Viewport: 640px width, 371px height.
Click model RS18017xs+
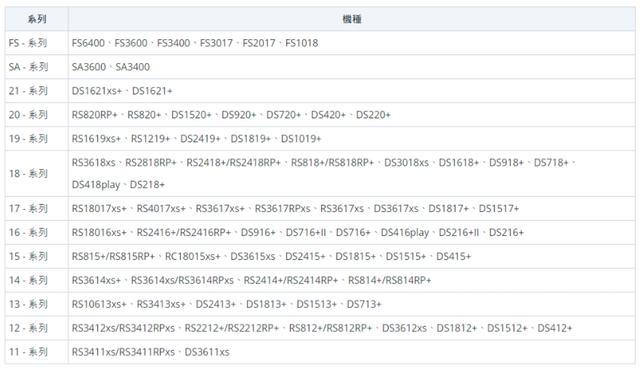[99, 209]
